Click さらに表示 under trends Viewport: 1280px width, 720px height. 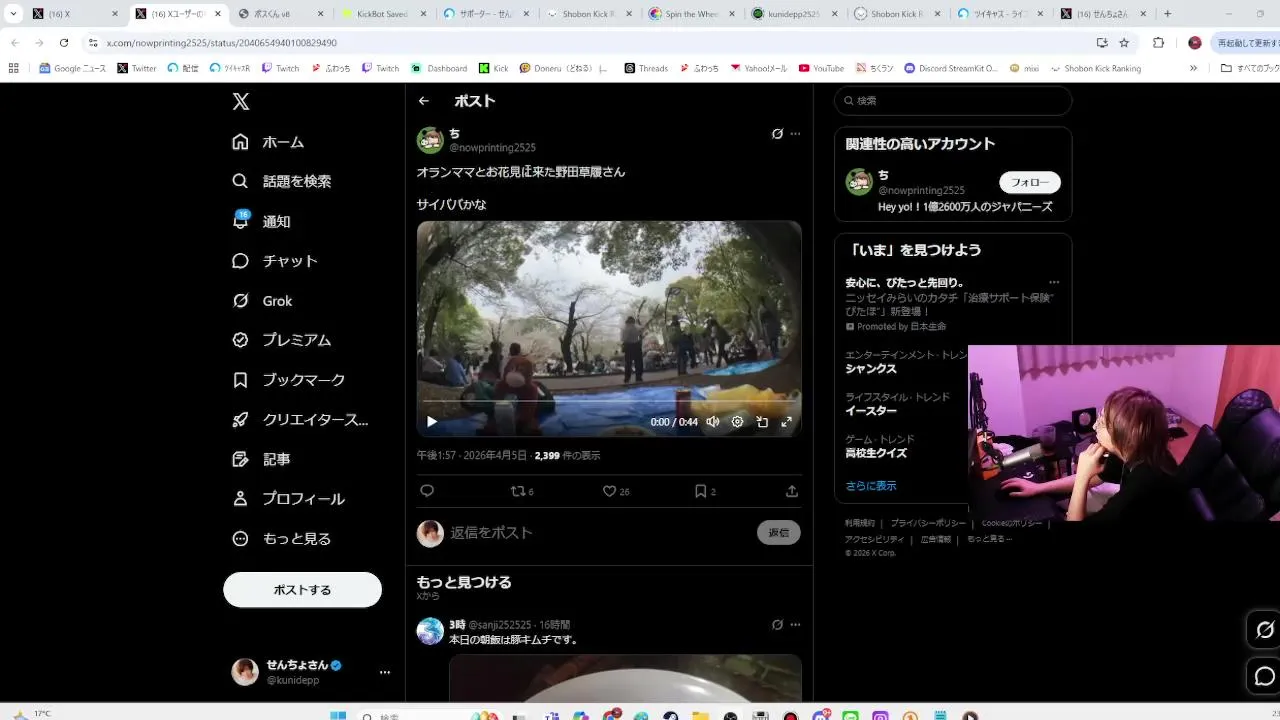click(871, 486)
